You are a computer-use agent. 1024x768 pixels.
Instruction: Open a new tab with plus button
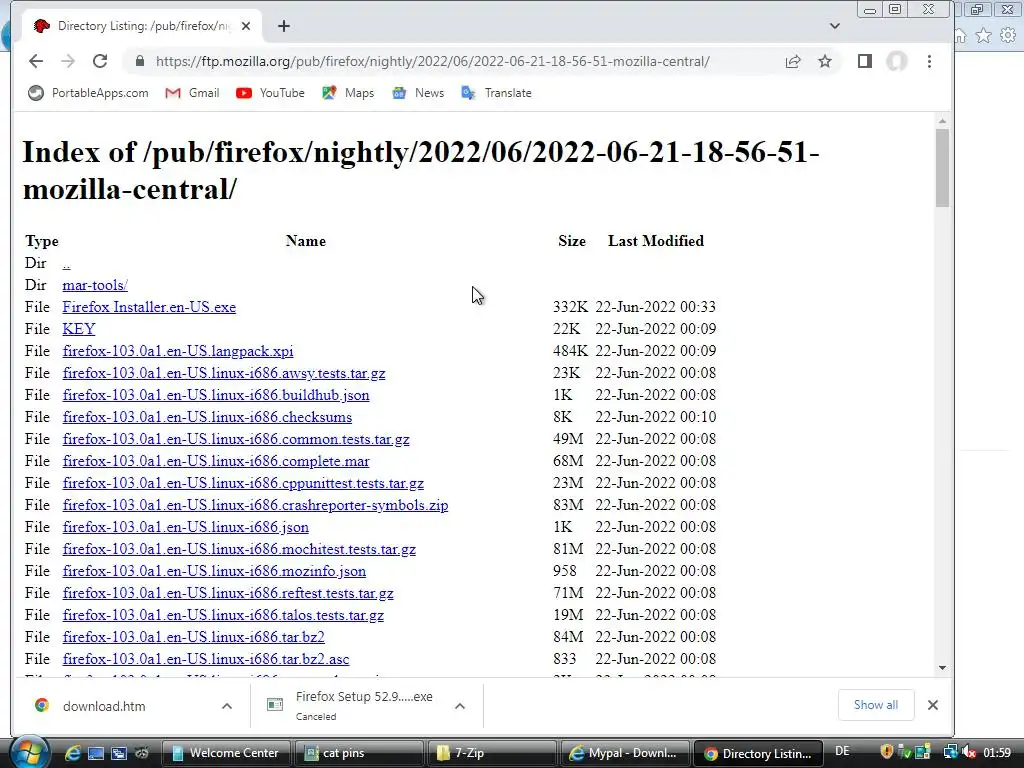click(x=283, y=26)
